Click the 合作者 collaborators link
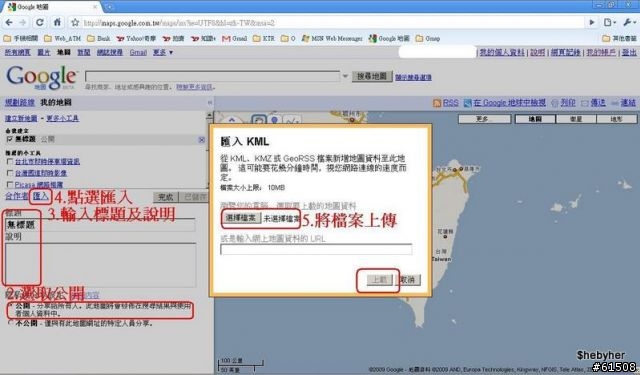 point(17,196)
